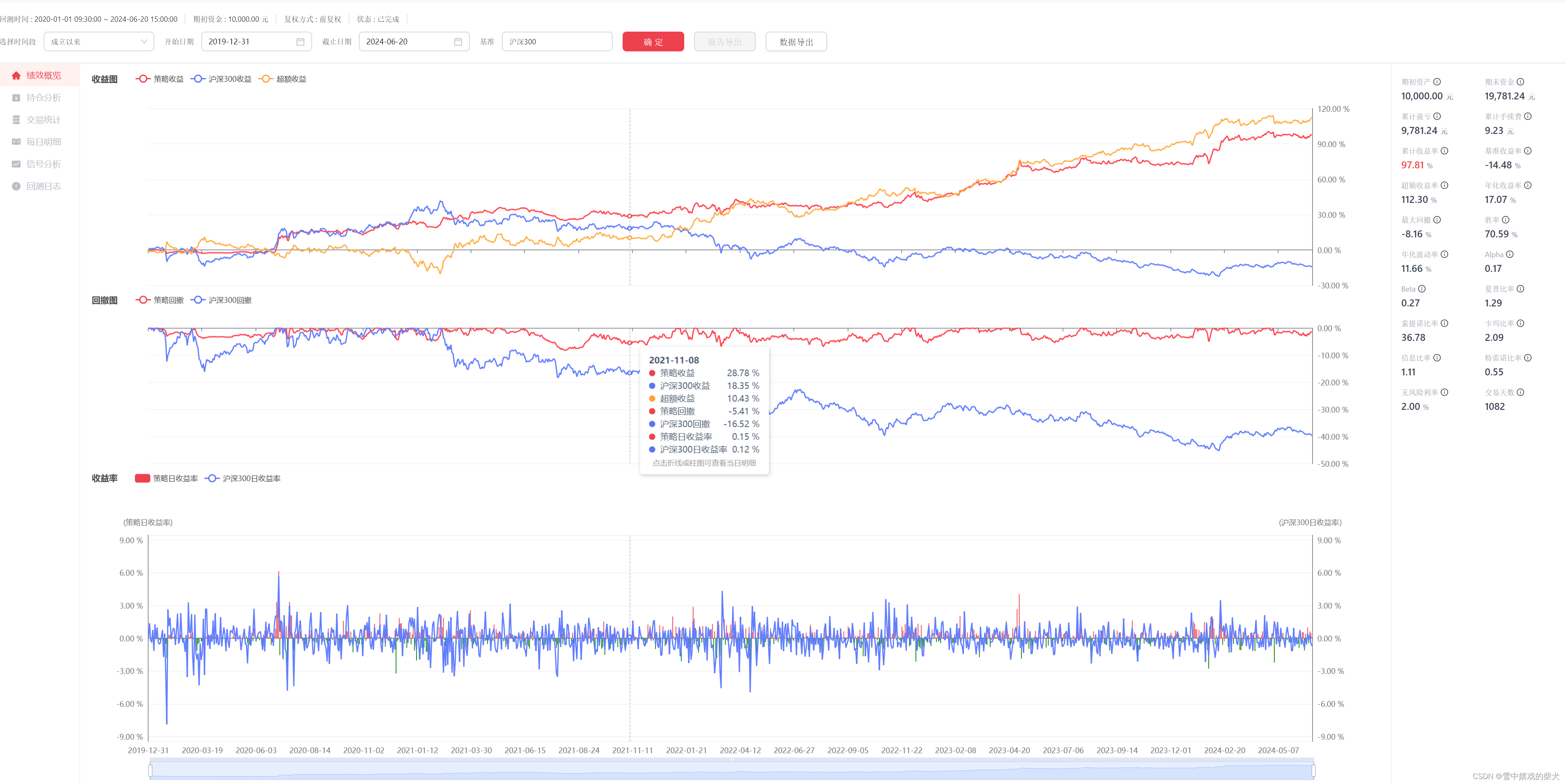Open calendar icon in 开始日期 field

(300, 41)
